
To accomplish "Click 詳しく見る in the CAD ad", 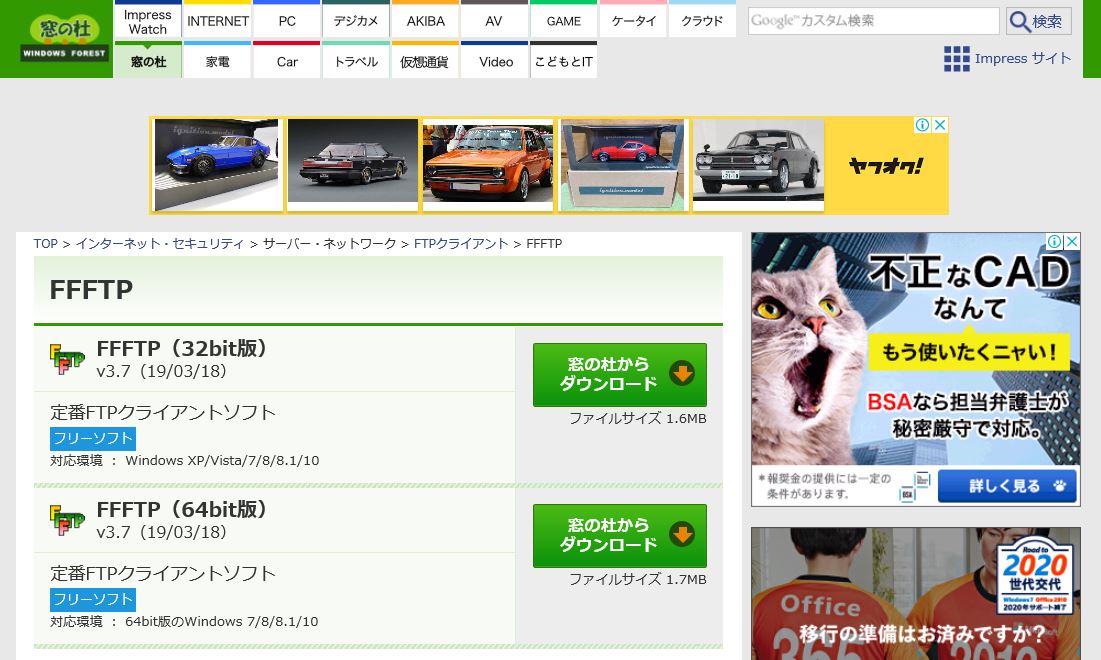I will 1007,486.
